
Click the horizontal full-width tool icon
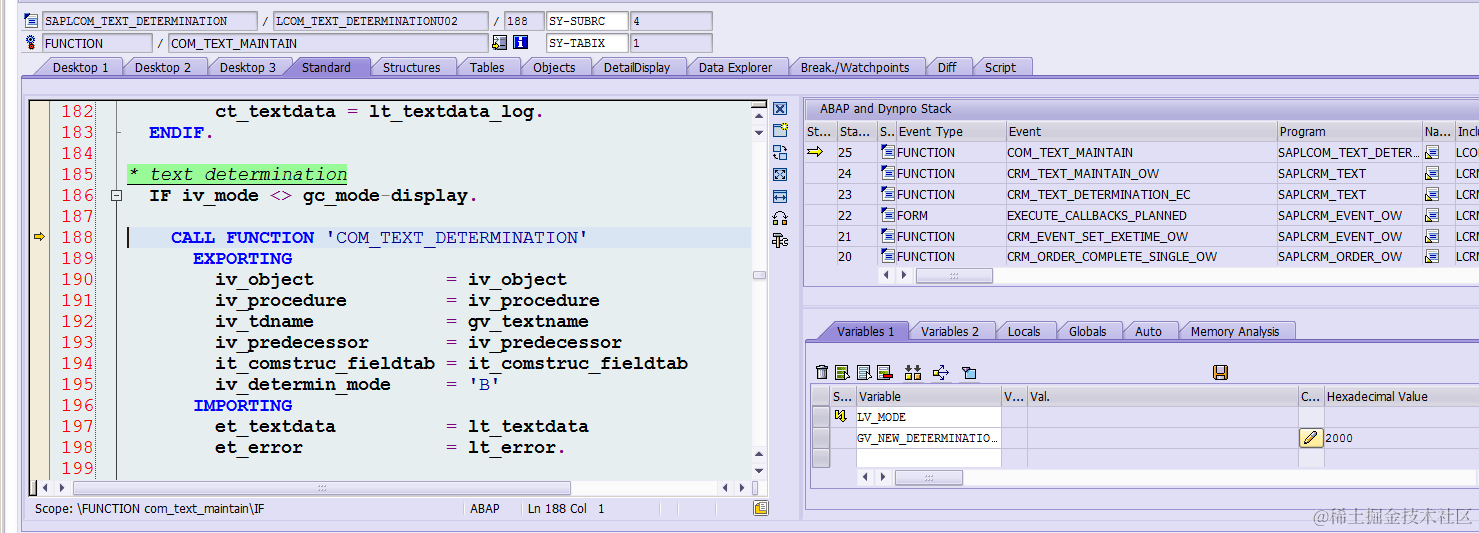[780, 196]
